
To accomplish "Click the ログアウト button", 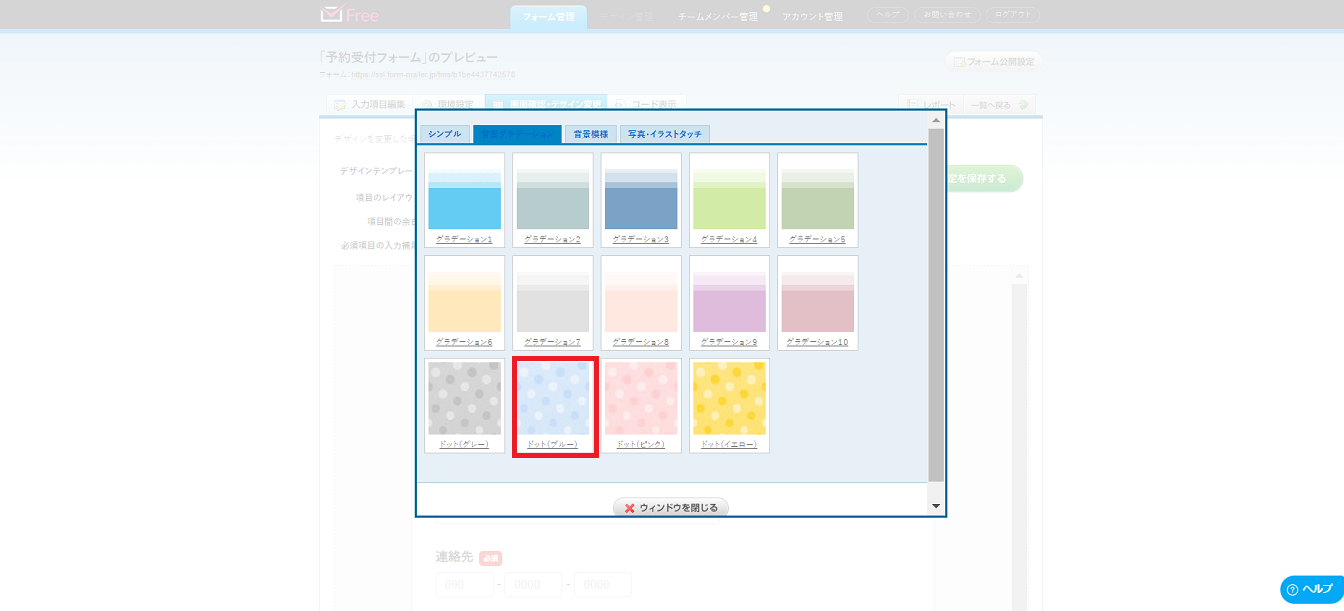I will point(1012,15).
